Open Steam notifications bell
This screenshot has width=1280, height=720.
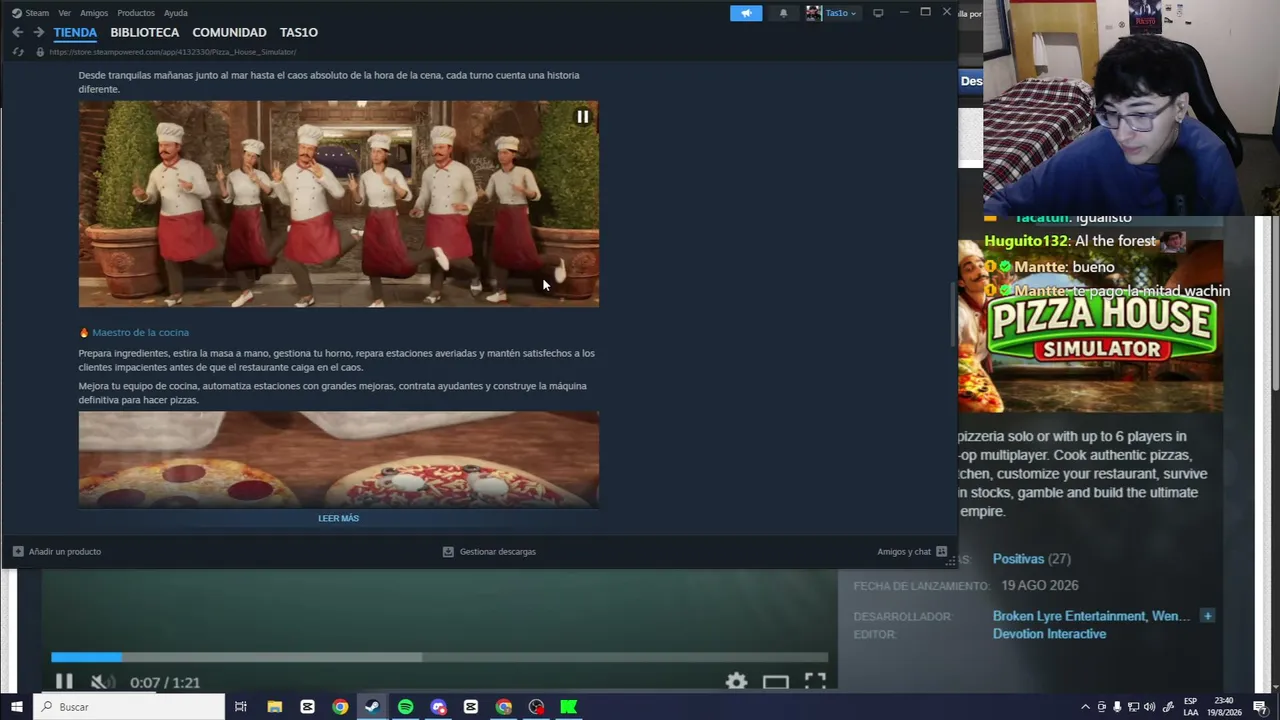783,13
